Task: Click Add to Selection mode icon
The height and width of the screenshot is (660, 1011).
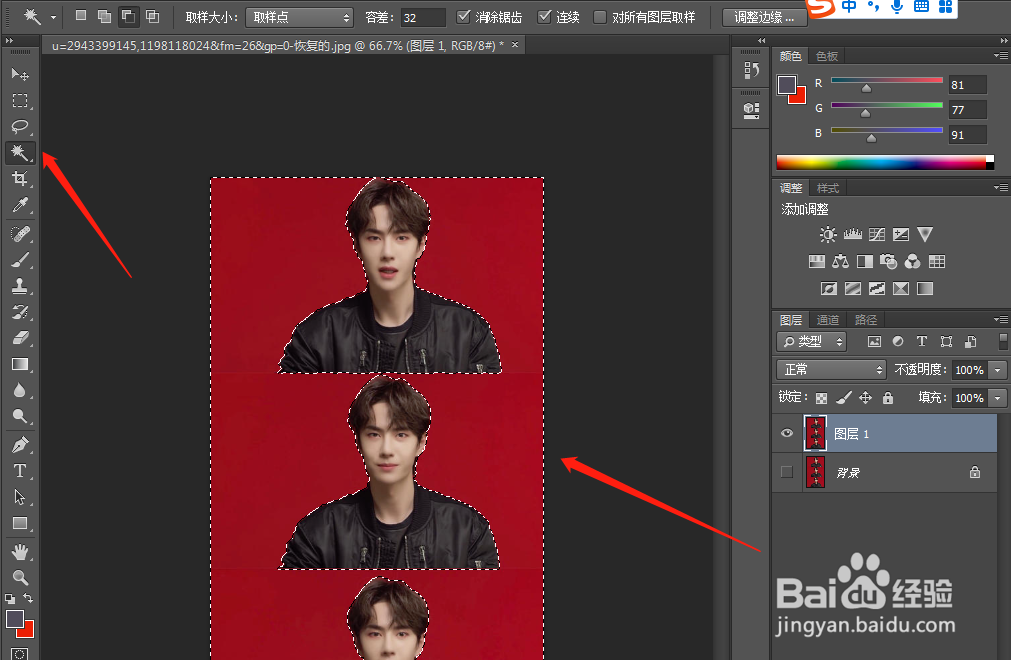Action: [104, 16]
